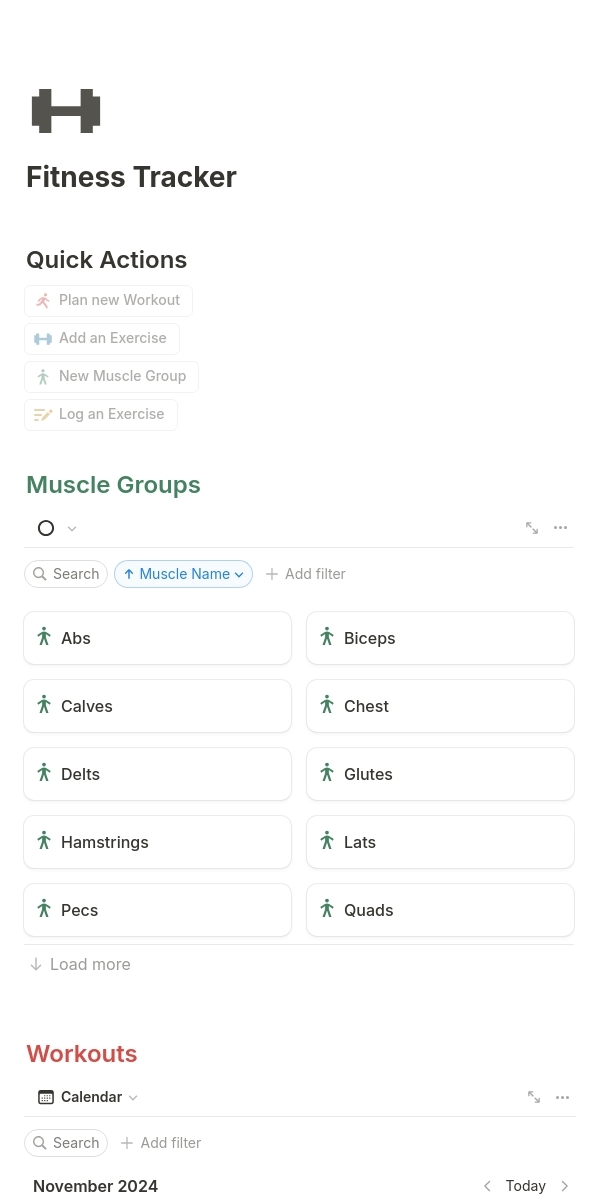This screenshot has height=1200, width=600.
Task: Click the right chevron to view next month
Action: [x=564, y=1185]
